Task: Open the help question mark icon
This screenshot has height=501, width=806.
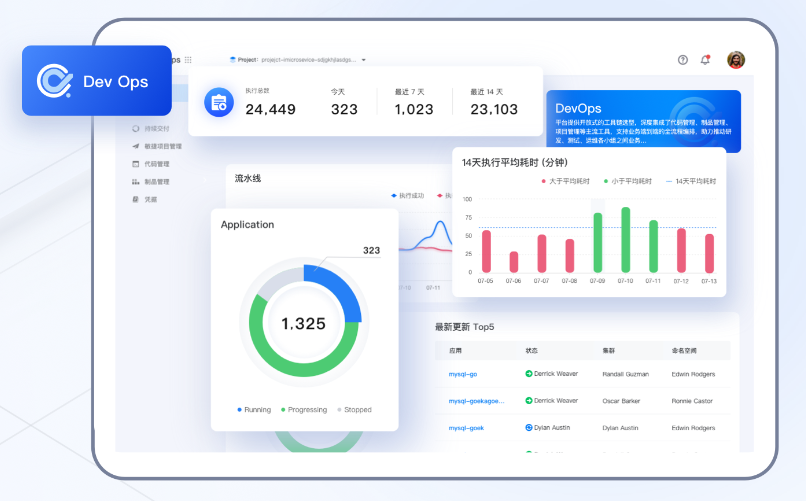Action: tap(683, 60)
